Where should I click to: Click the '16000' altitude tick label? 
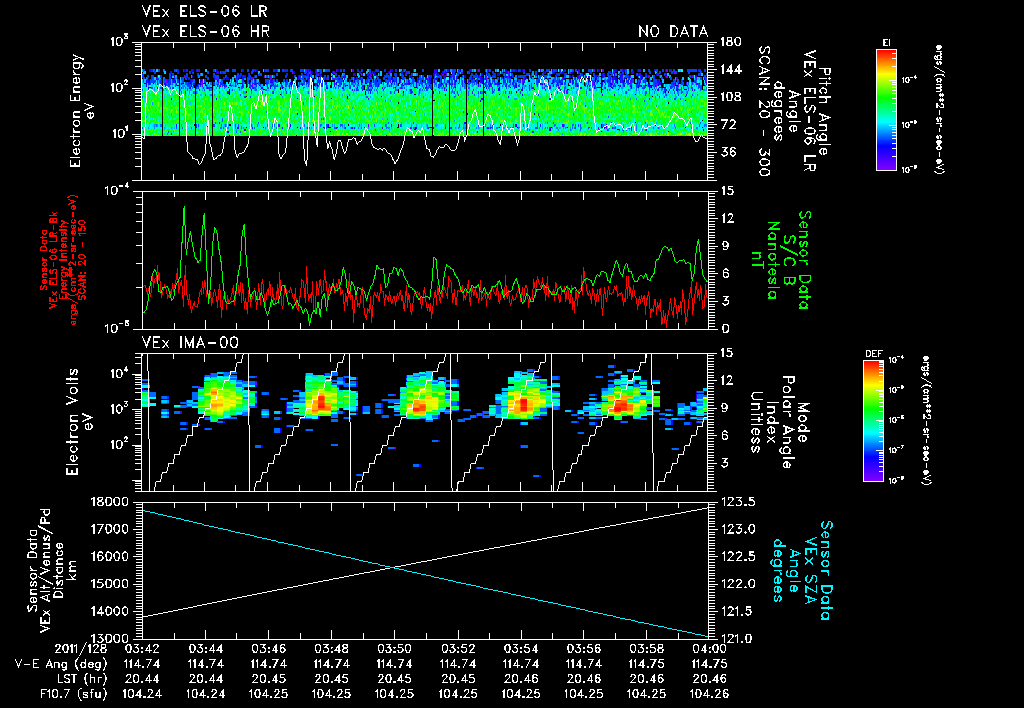112,556
